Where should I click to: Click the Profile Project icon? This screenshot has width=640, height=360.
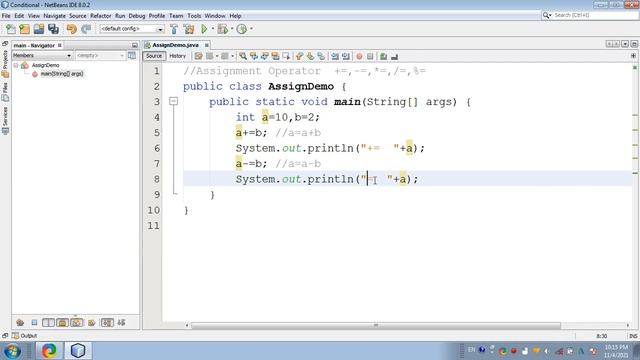coord(242,29)
